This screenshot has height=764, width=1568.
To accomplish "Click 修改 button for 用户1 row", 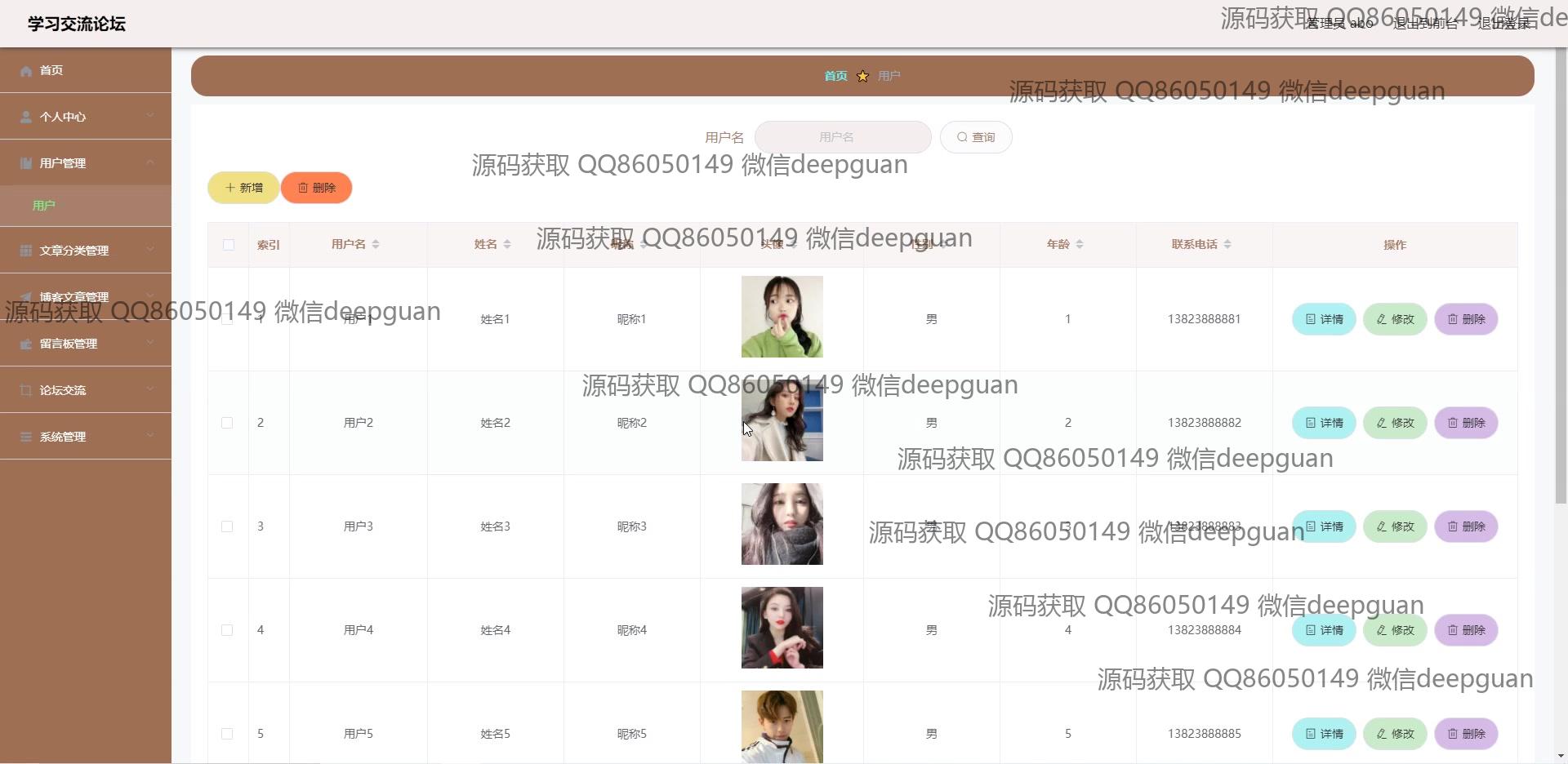I will pos(1395,319).
